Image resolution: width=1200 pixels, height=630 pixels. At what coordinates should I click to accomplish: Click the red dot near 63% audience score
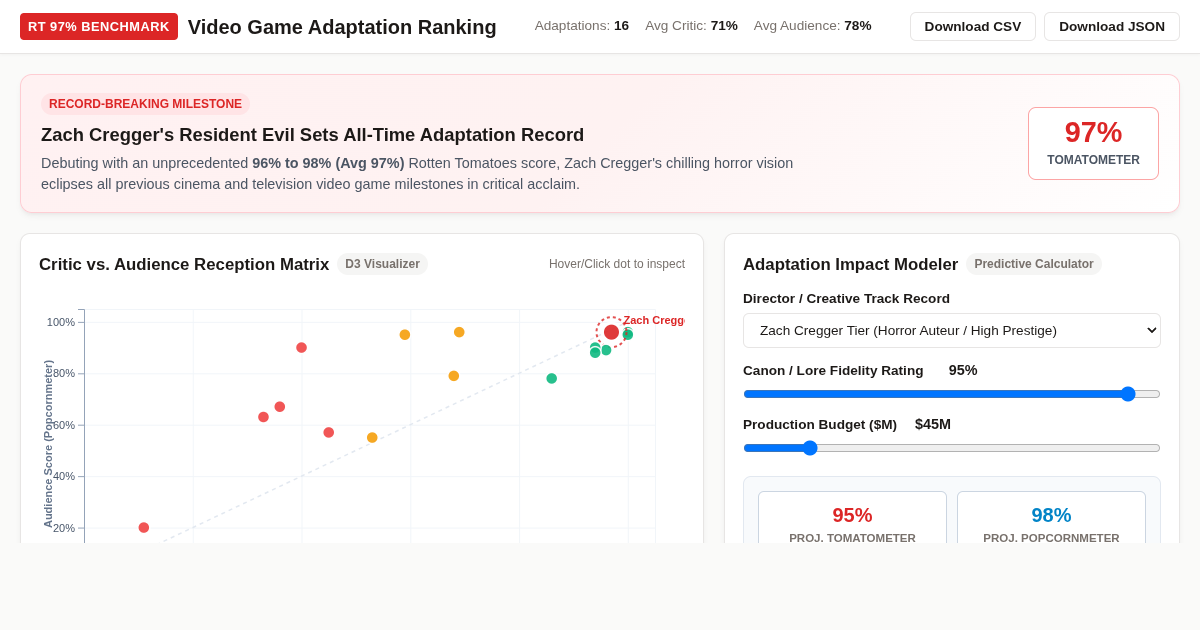point(263,417)
